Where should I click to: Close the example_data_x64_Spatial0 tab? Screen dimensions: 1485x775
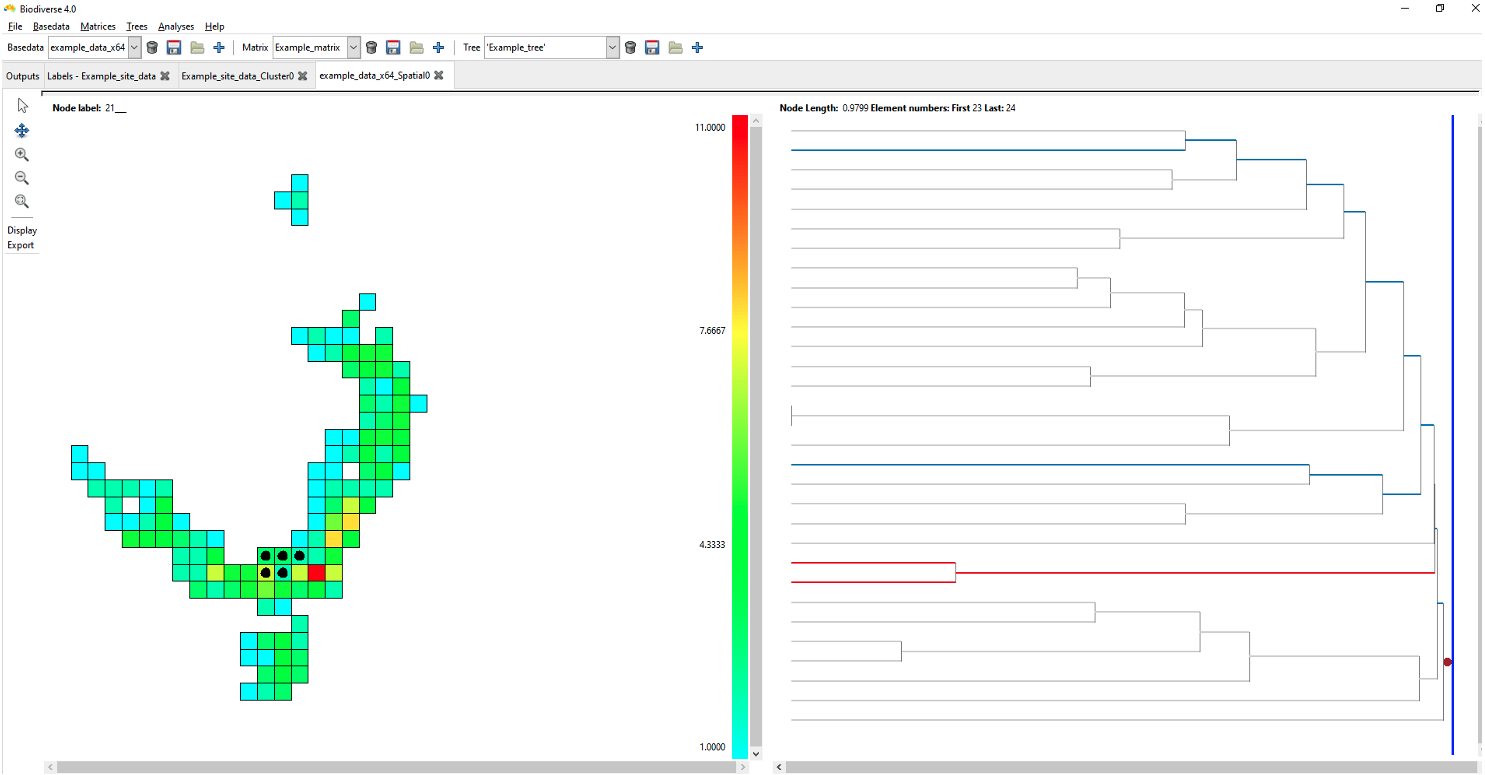pos(439,76)
